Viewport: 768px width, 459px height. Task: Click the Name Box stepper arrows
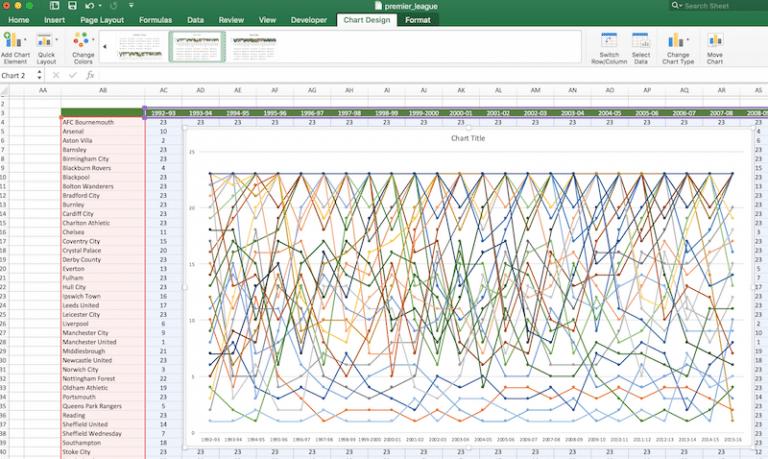[x=39, y=75]
